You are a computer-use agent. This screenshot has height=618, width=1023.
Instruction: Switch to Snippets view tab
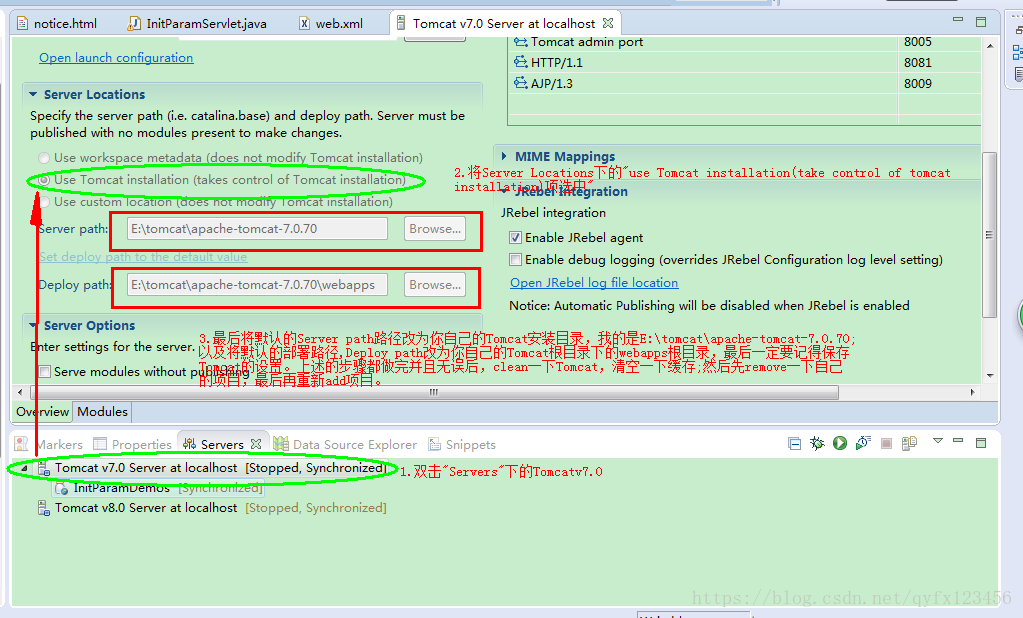pyautogui.click(x=462, y=444)
